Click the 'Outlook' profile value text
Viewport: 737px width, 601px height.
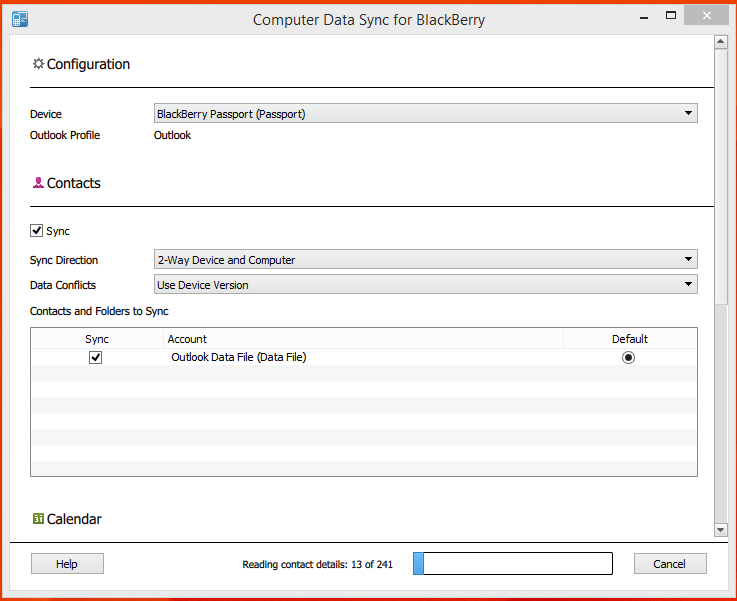pyautogui.click(x=172, y=135)
